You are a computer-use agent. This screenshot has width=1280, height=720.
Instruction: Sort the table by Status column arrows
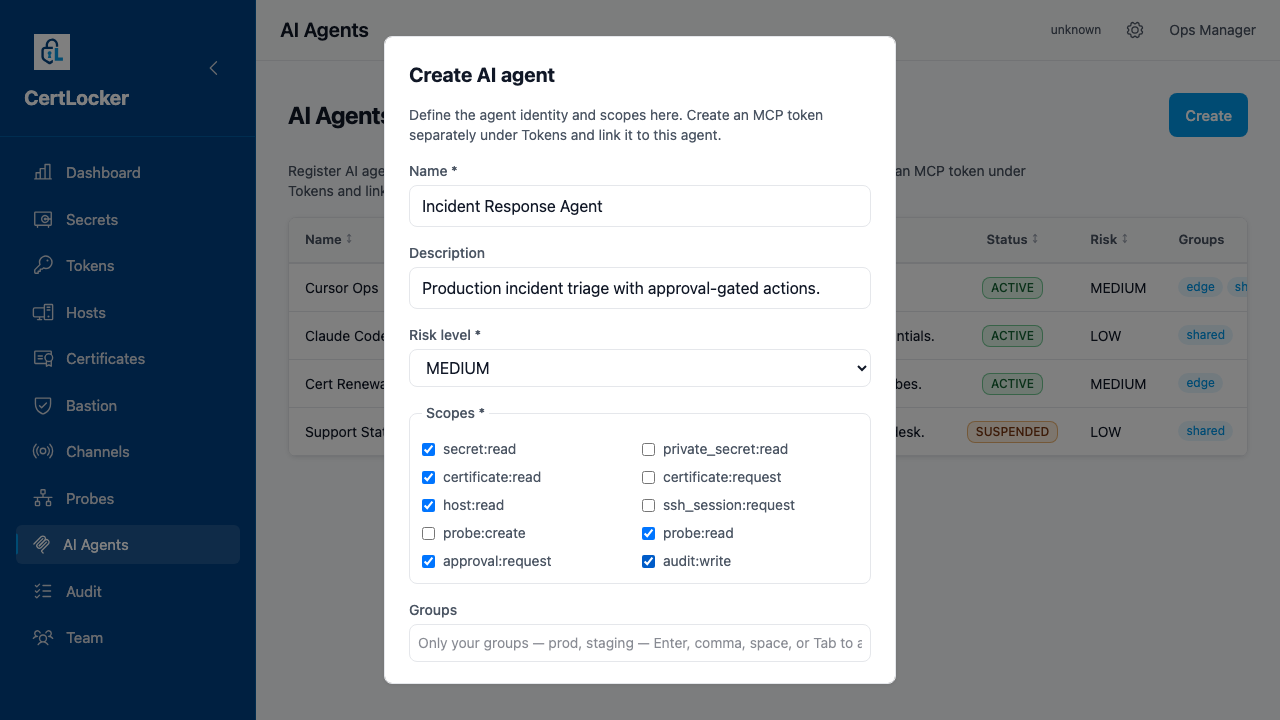(x=1035, y=239)
